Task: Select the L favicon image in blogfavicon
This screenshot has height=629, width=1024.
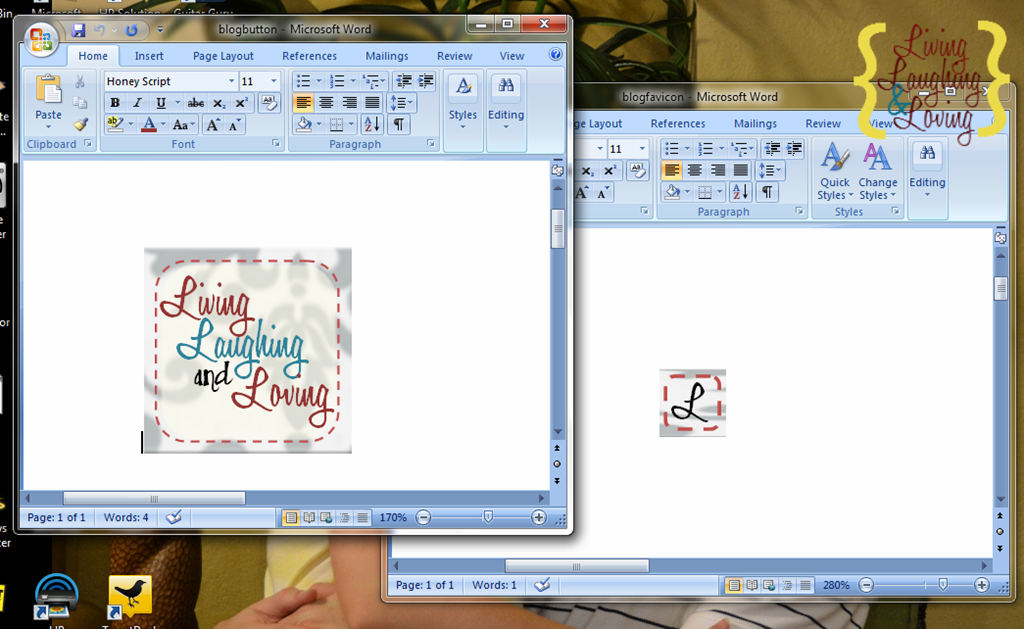Action: (x=693, y=403)
